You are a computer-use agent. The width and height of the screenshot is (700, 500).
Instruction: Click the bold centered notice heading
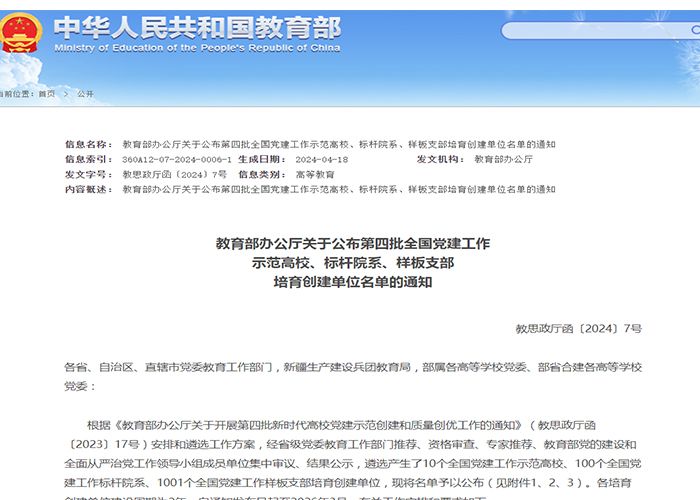pyautogui.click(x=352, y=262)
